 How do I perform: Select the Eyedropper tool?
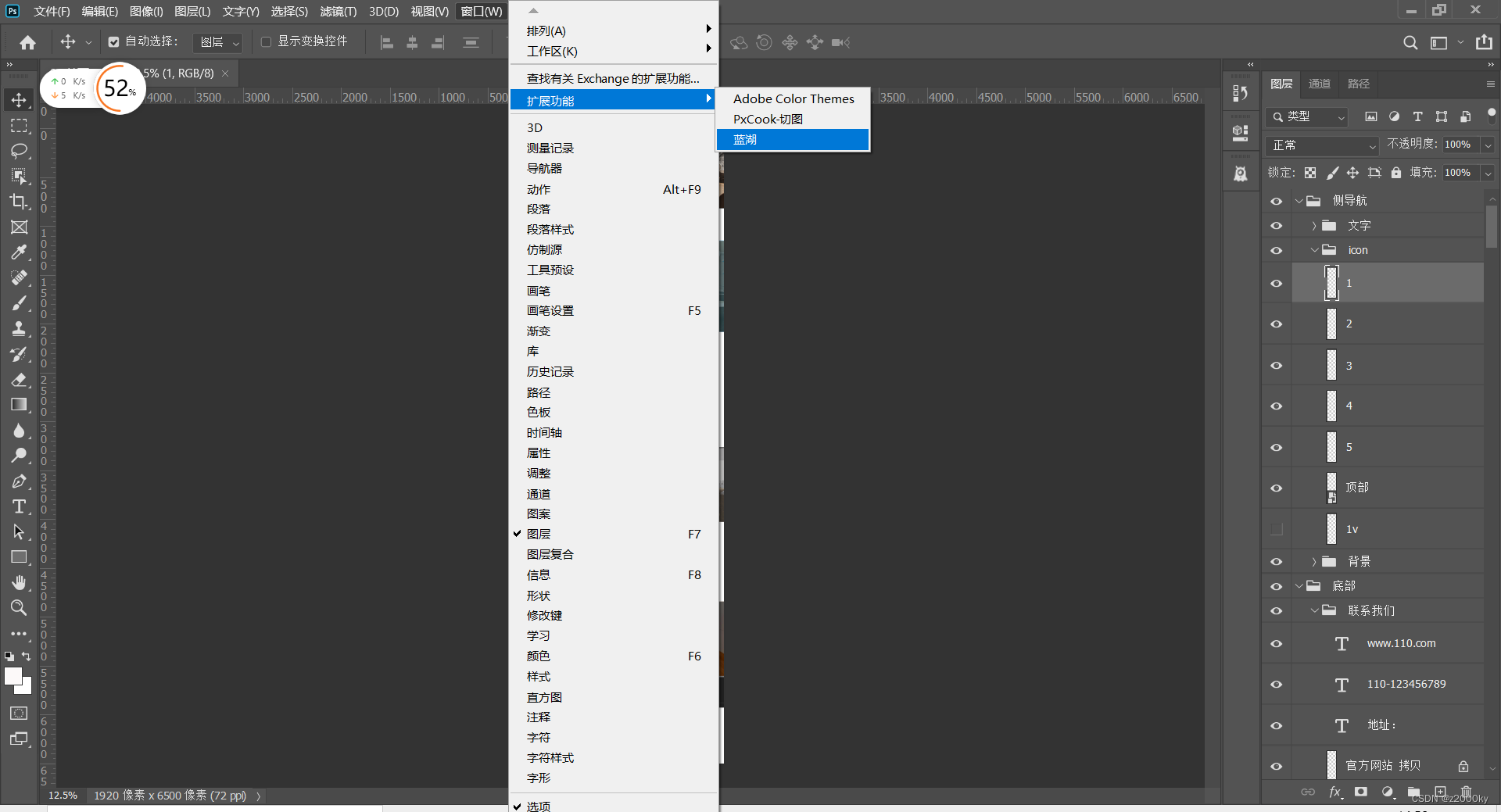tap(19, 252)
